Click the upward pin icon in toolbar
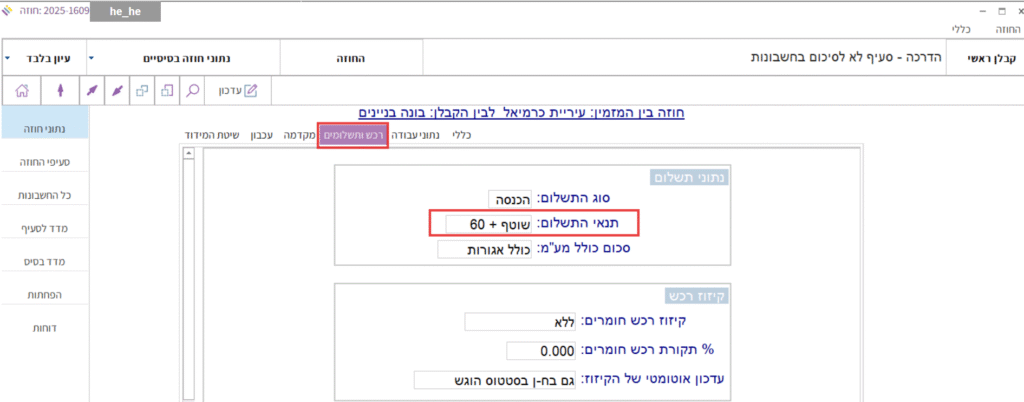 click(61, 91)
